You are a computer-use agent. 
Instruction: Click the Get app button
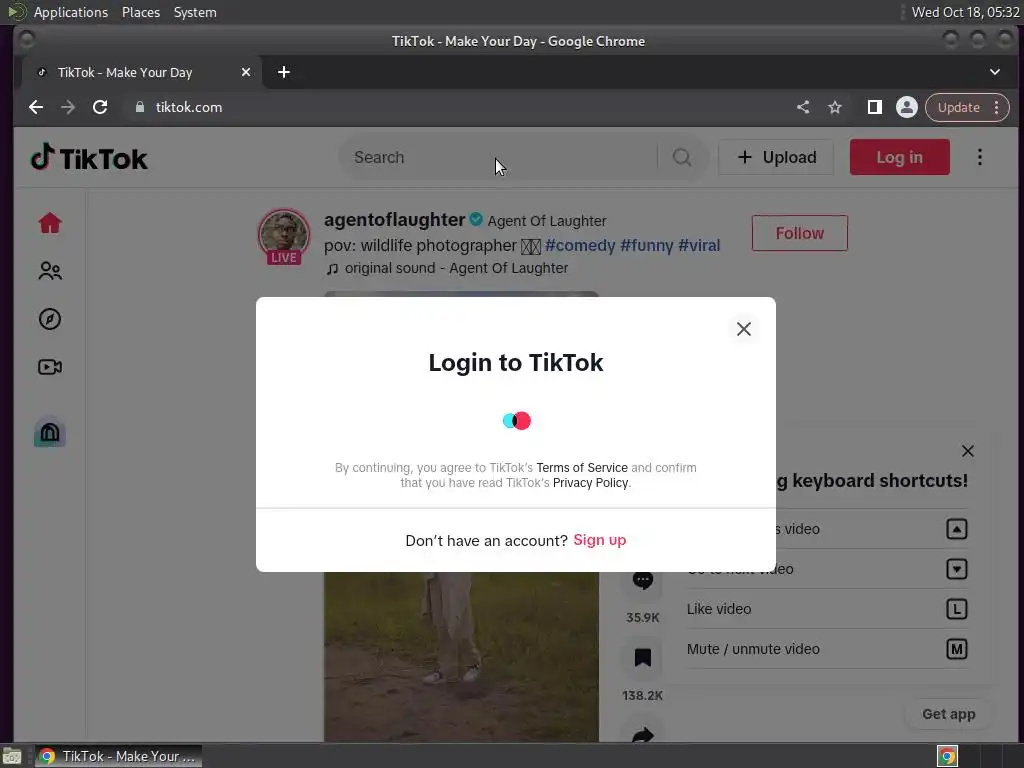[948, 714]
